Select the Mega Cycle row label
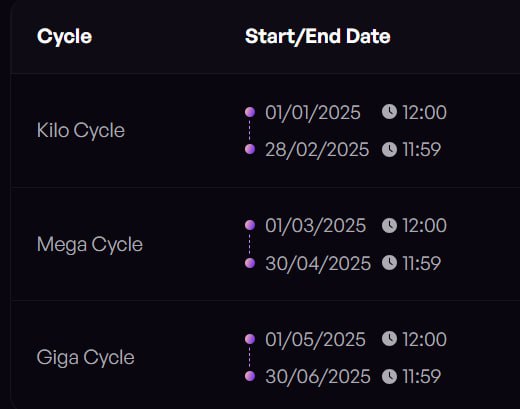Image resolution: width=520 pixels, height=409 pixels. click(x=90, y=245)
